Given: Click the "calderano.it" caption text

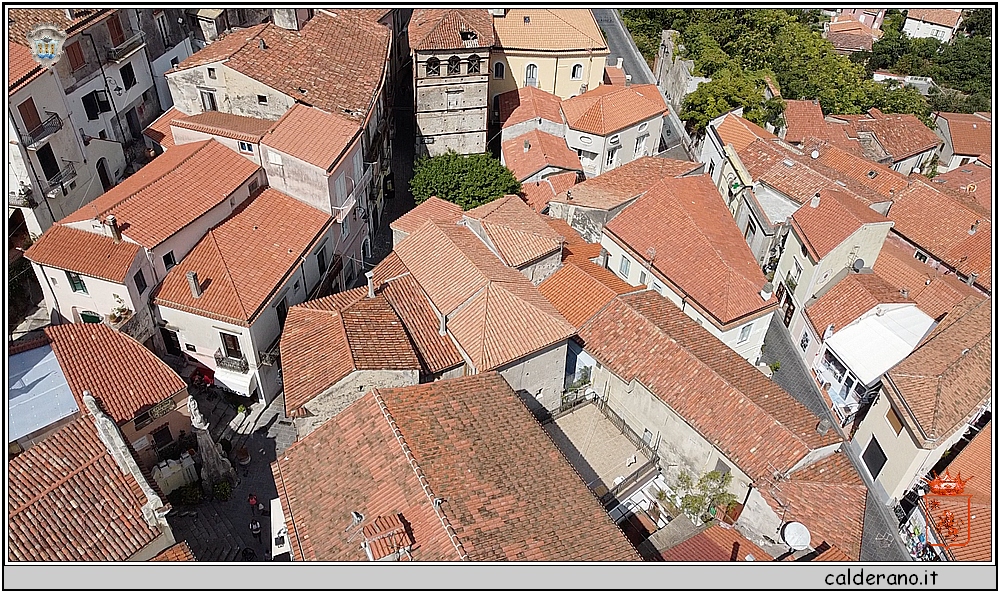Looking at the screenshot, I should point(881,578).
